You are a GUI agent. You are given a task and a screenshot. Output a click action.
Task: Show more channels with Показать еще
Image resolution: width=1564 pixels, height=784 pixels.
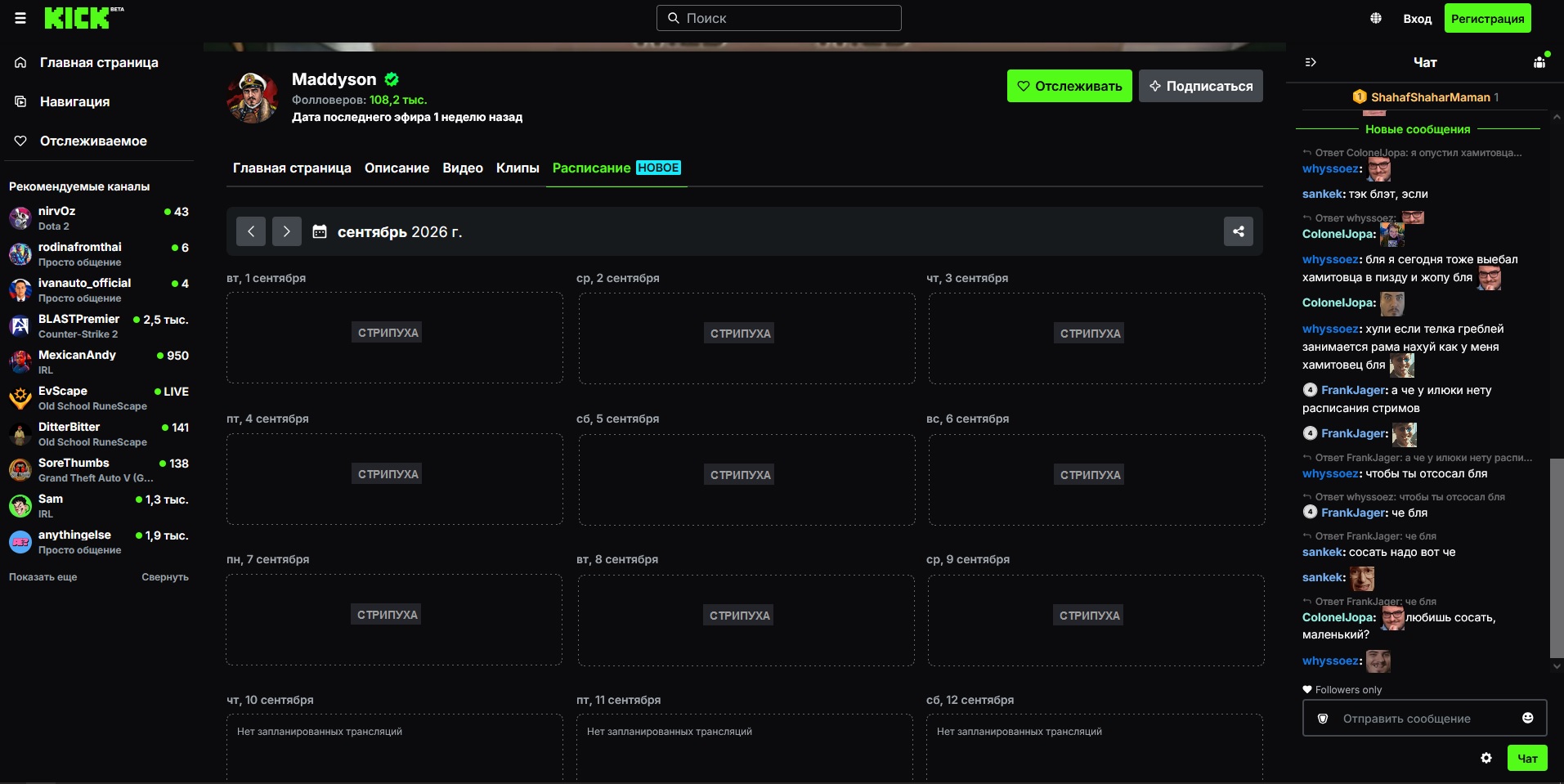click(43, 577)
